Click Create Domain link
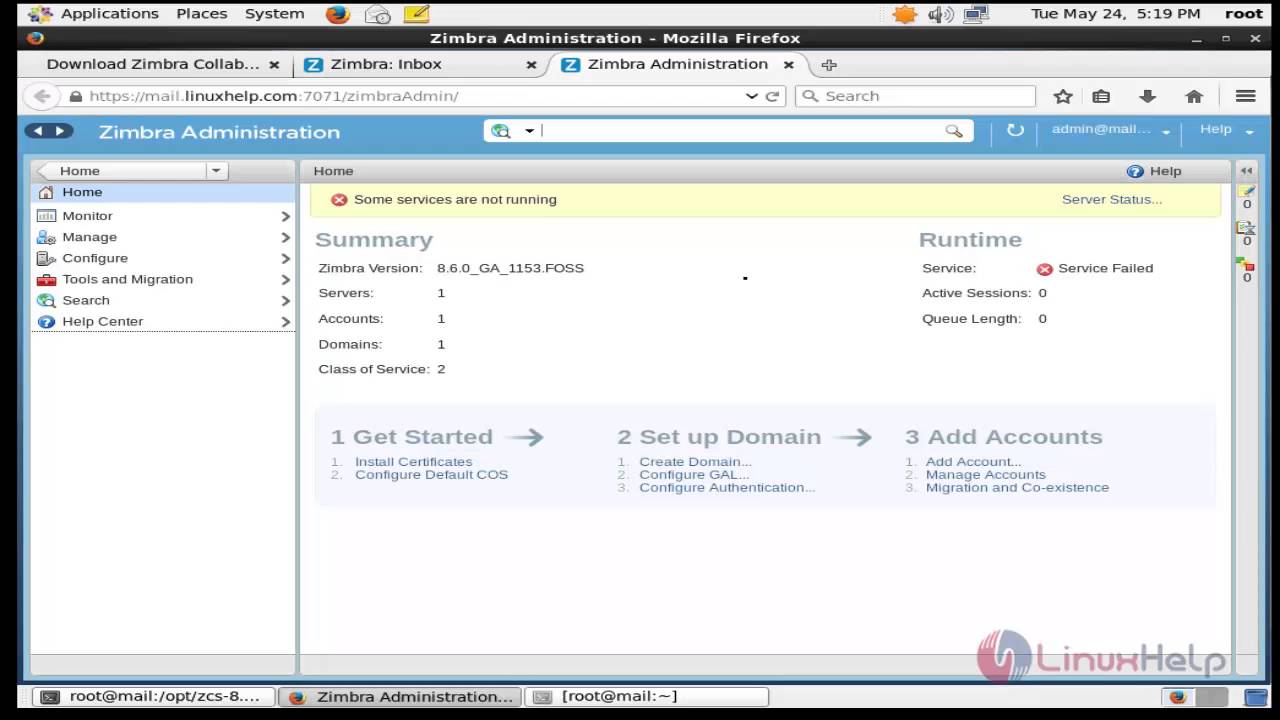 tap(695, 462)
